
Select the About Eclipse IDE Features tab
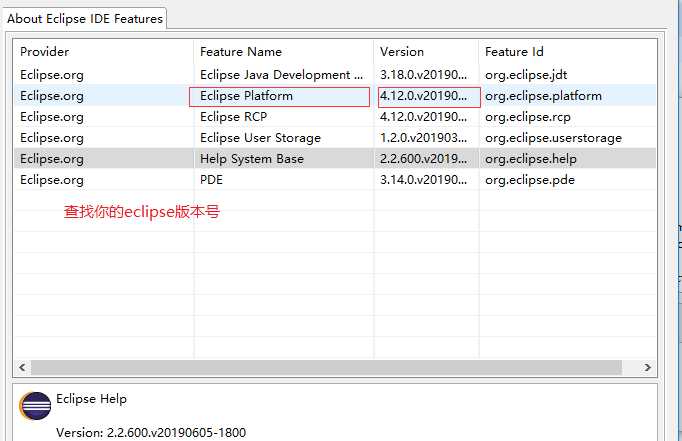click(85, 19)
